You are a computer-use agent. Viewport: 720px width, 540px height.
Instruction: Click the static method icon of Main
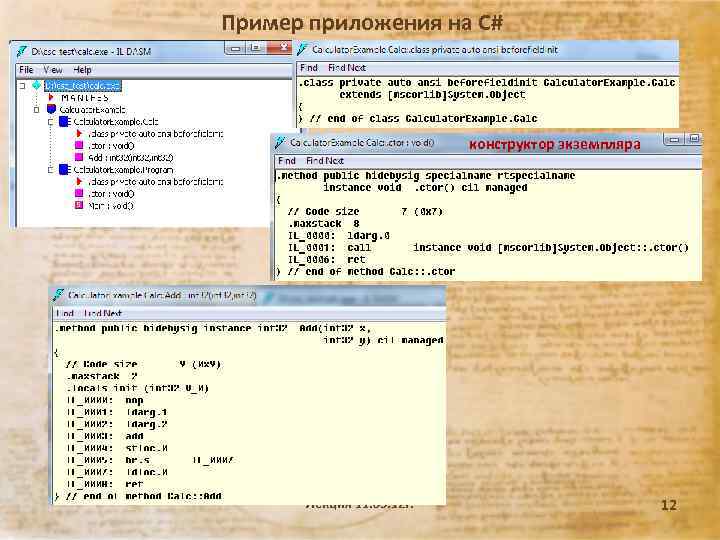click(x=79, y=206)
